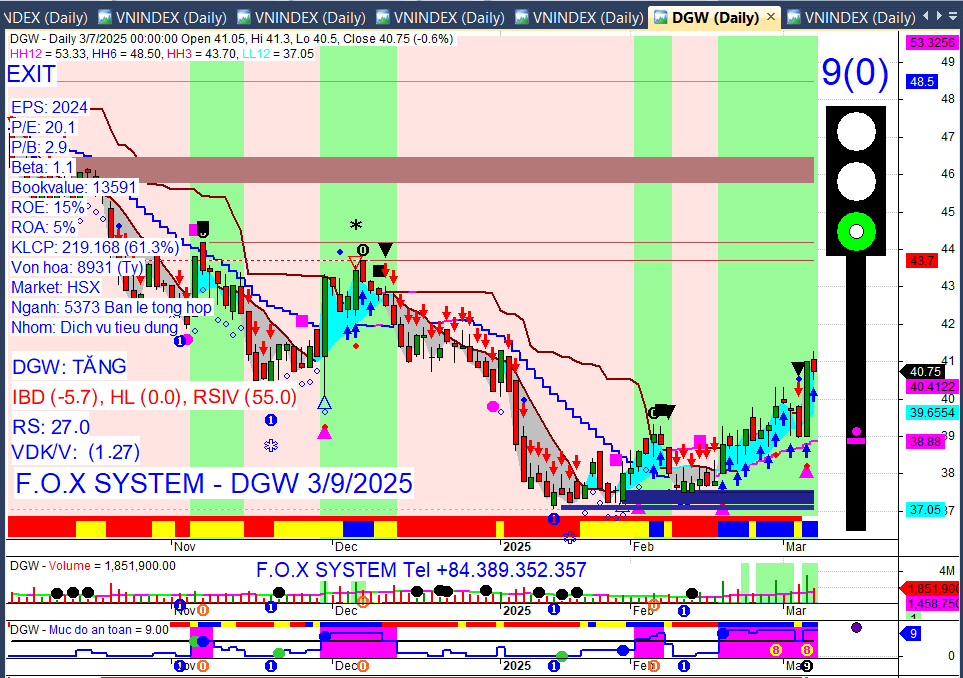
Task: Click the magenta 38.88 axis label
Action: (925, 442)
